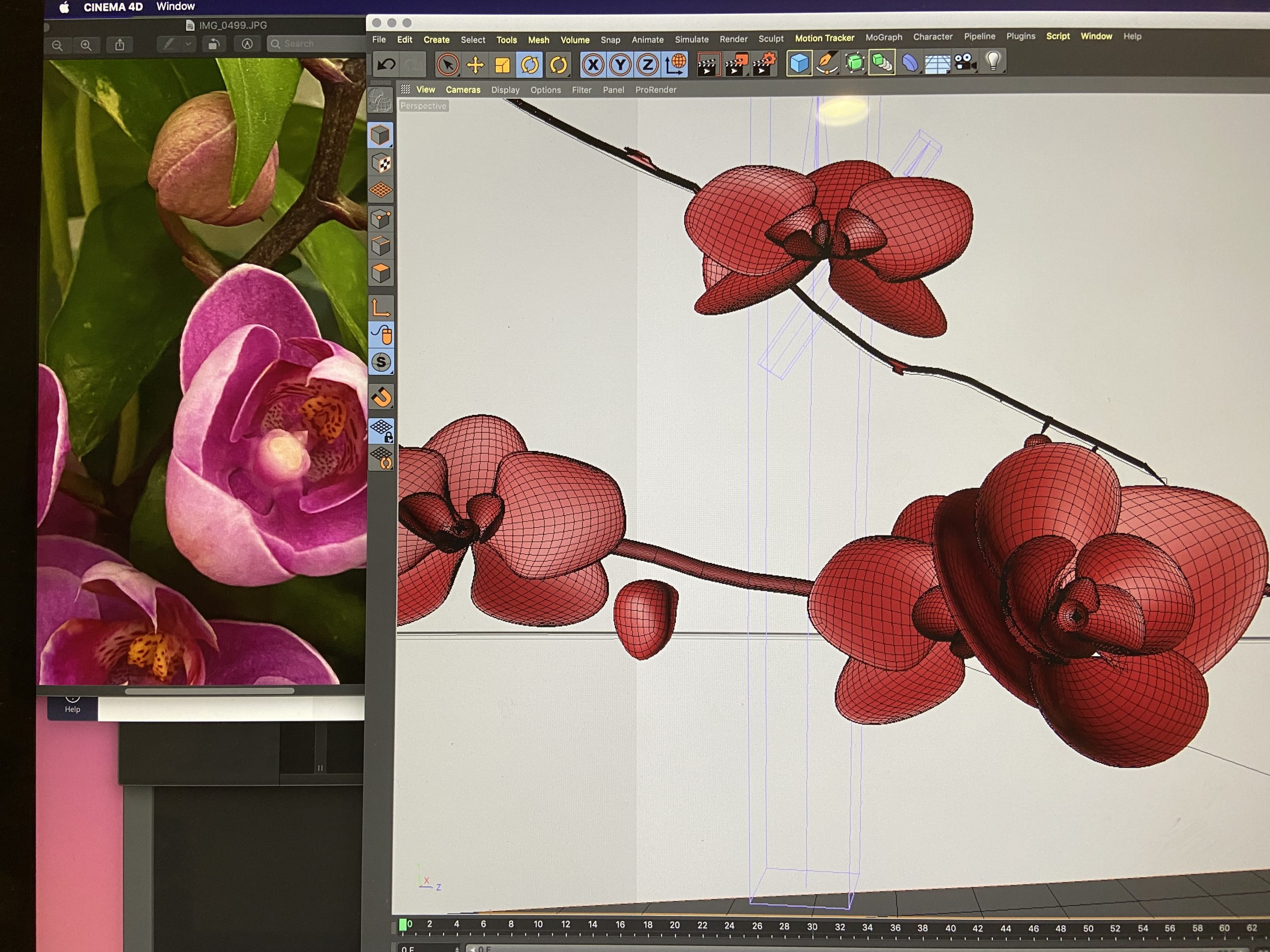Add a Cube primitive object
Viewport: 1270px width, 952px height.
[x=799, y=63]
